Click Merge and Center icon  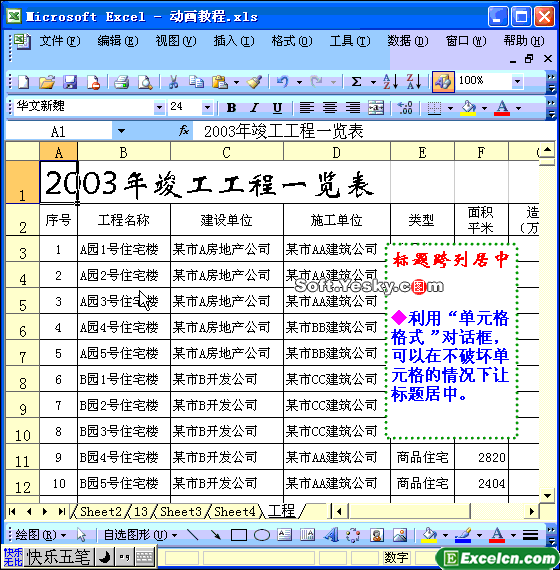(x=376, y=108)
